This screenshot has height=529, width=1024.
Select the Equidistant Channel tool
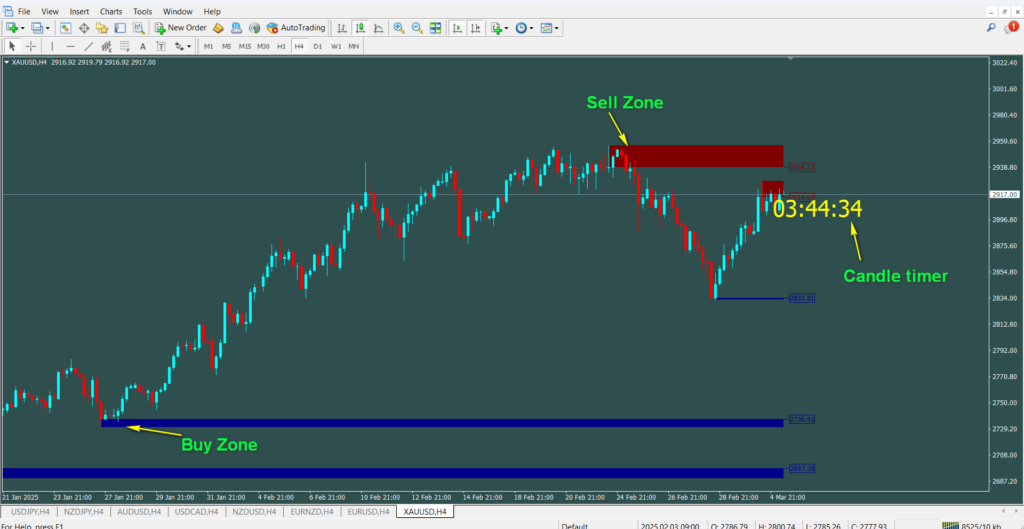[106, 46]
